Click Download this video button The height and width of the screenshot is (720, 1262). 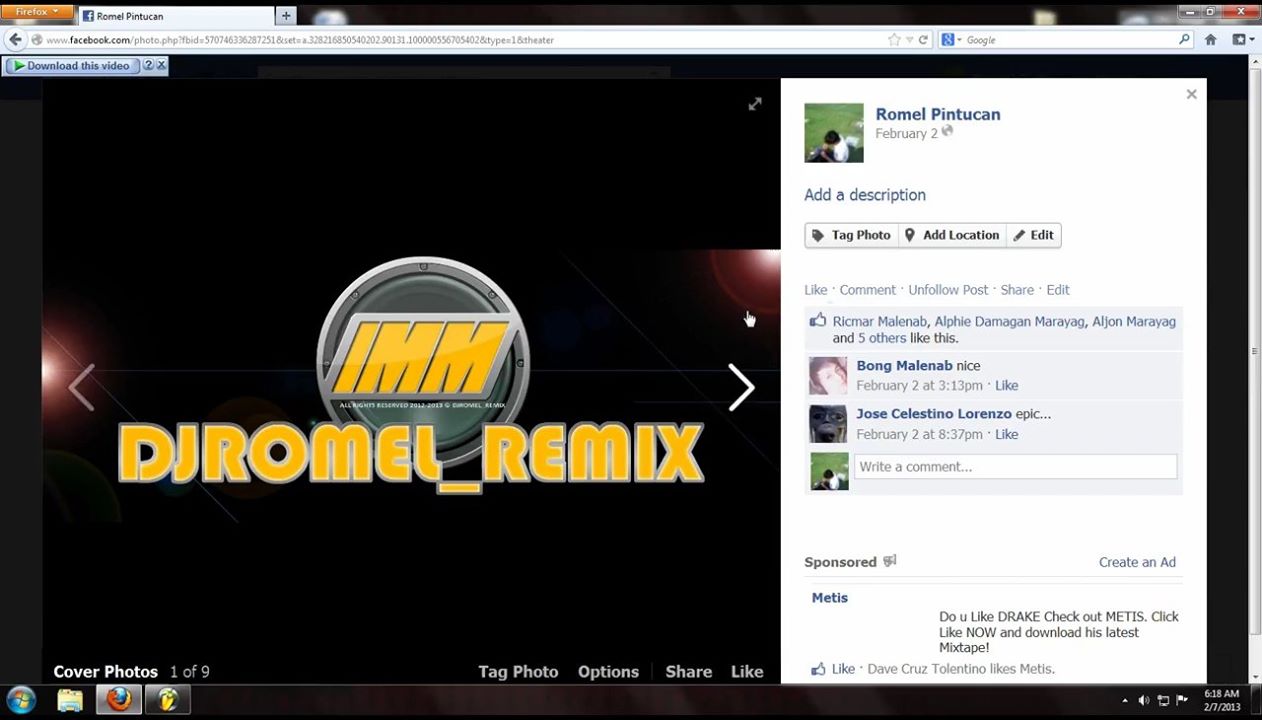tap(71, 65)
